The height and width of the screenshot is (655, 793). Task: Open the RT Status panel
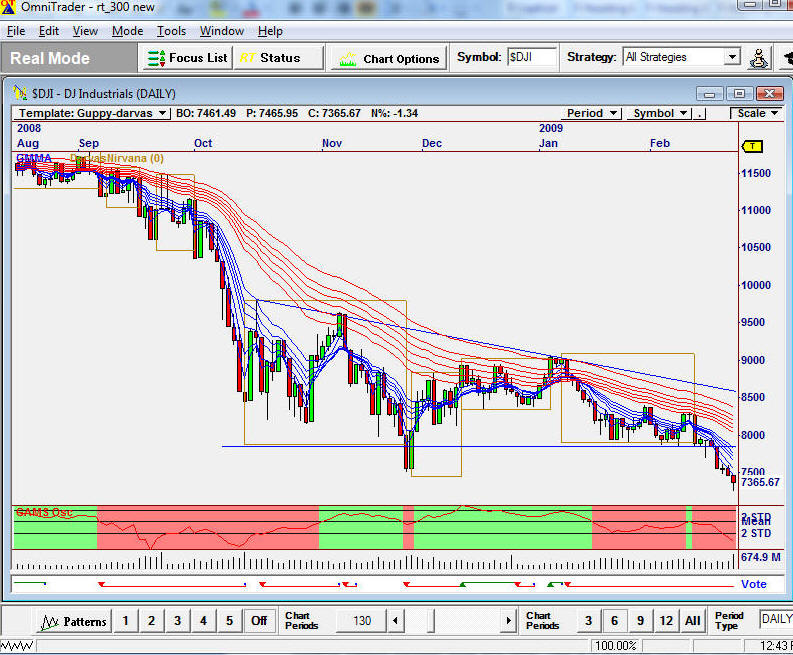(278, 58)
